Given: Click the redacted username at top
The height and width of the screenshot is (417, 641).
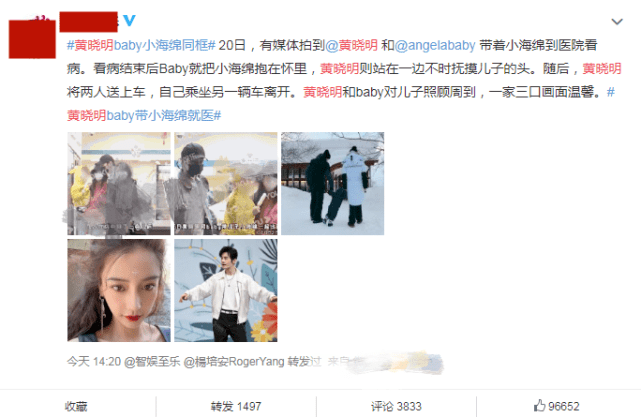Looking at the screenshot, I should tap(89, 22).
